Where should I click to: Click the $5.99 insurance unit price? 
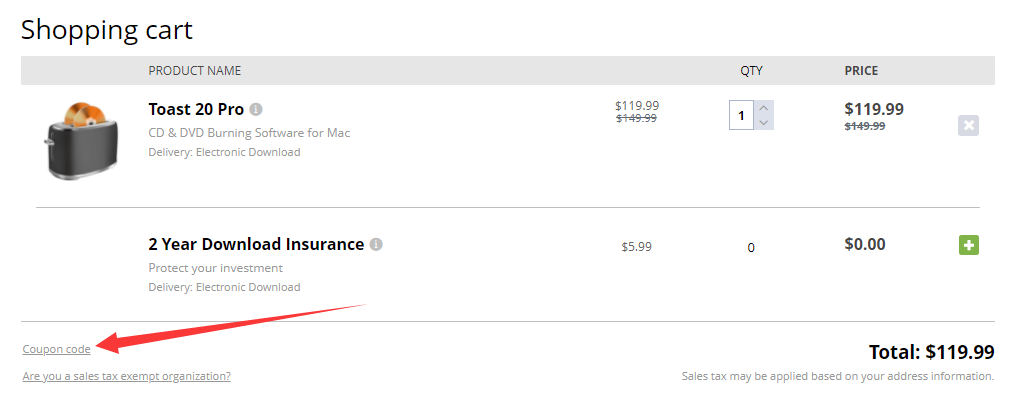point(636,246)
